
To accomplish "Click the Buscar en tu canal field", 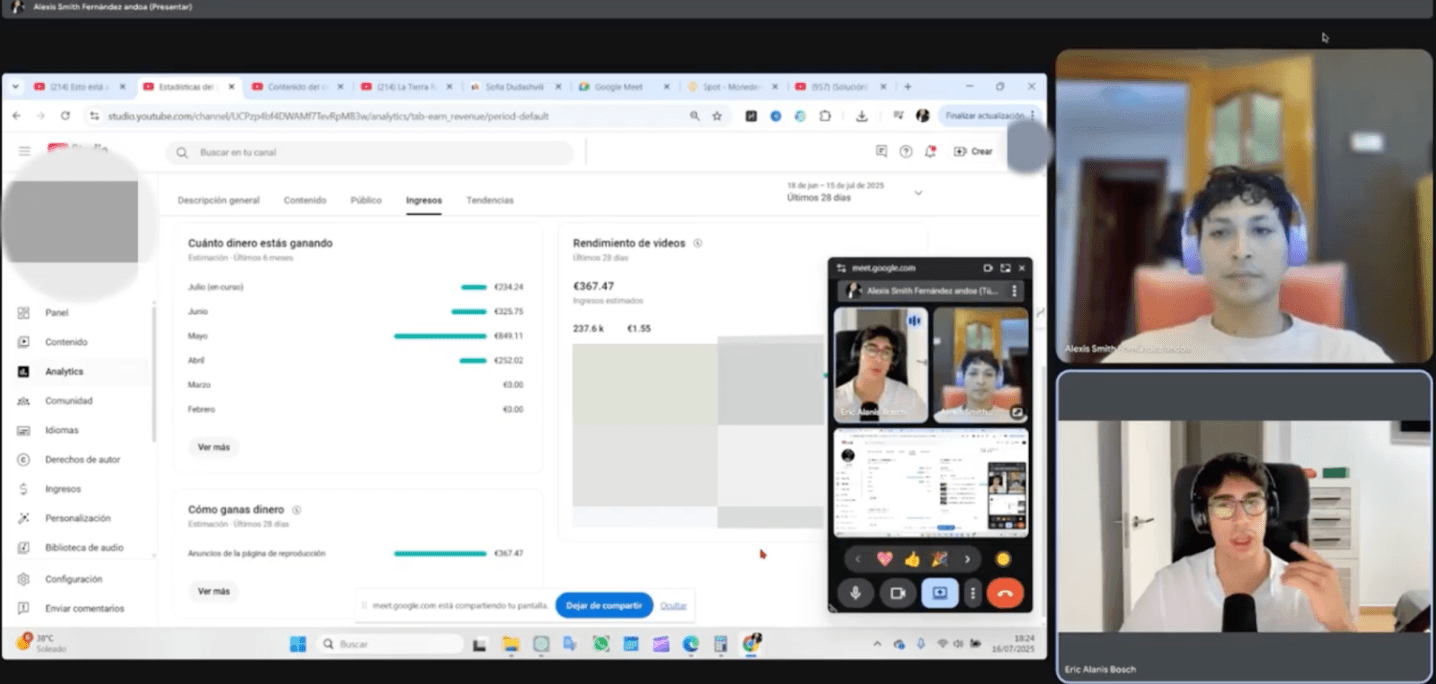I will pos(380,153).
